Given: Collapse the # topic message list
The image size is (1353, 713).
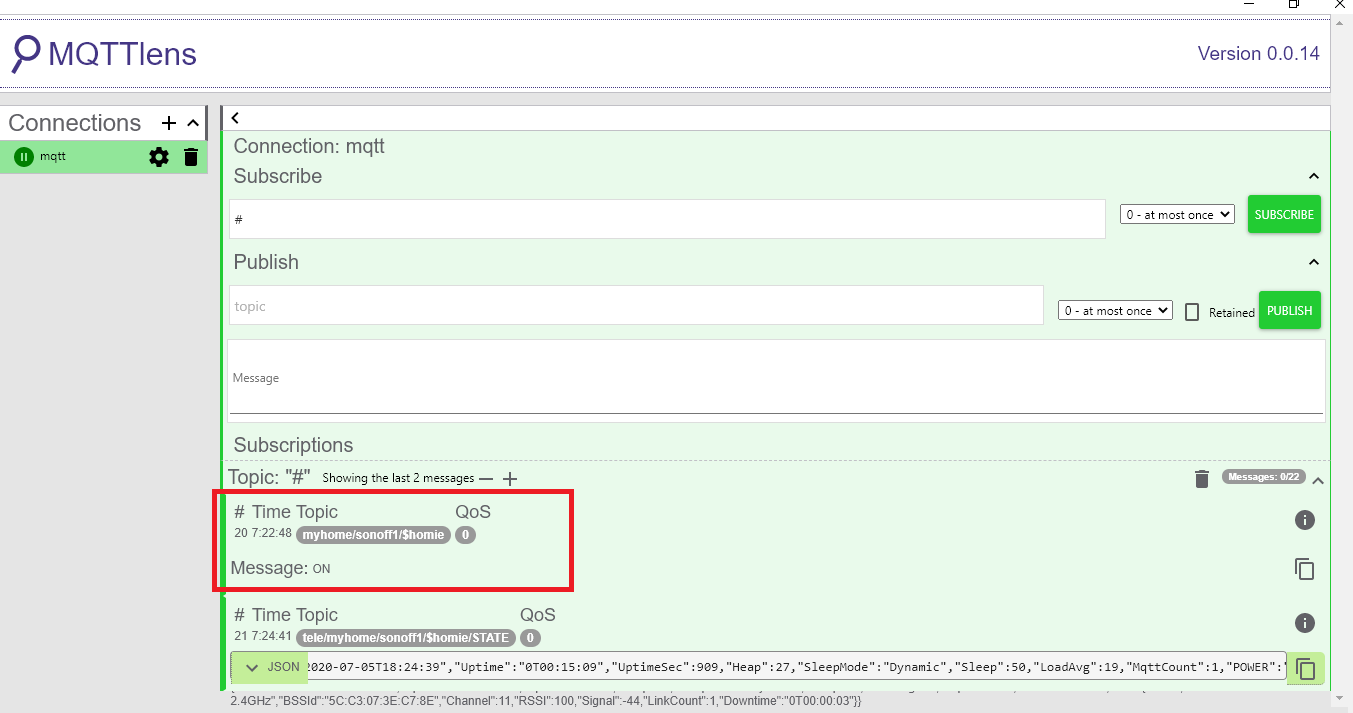Looking at the screenshot, I should point(1318,481).
